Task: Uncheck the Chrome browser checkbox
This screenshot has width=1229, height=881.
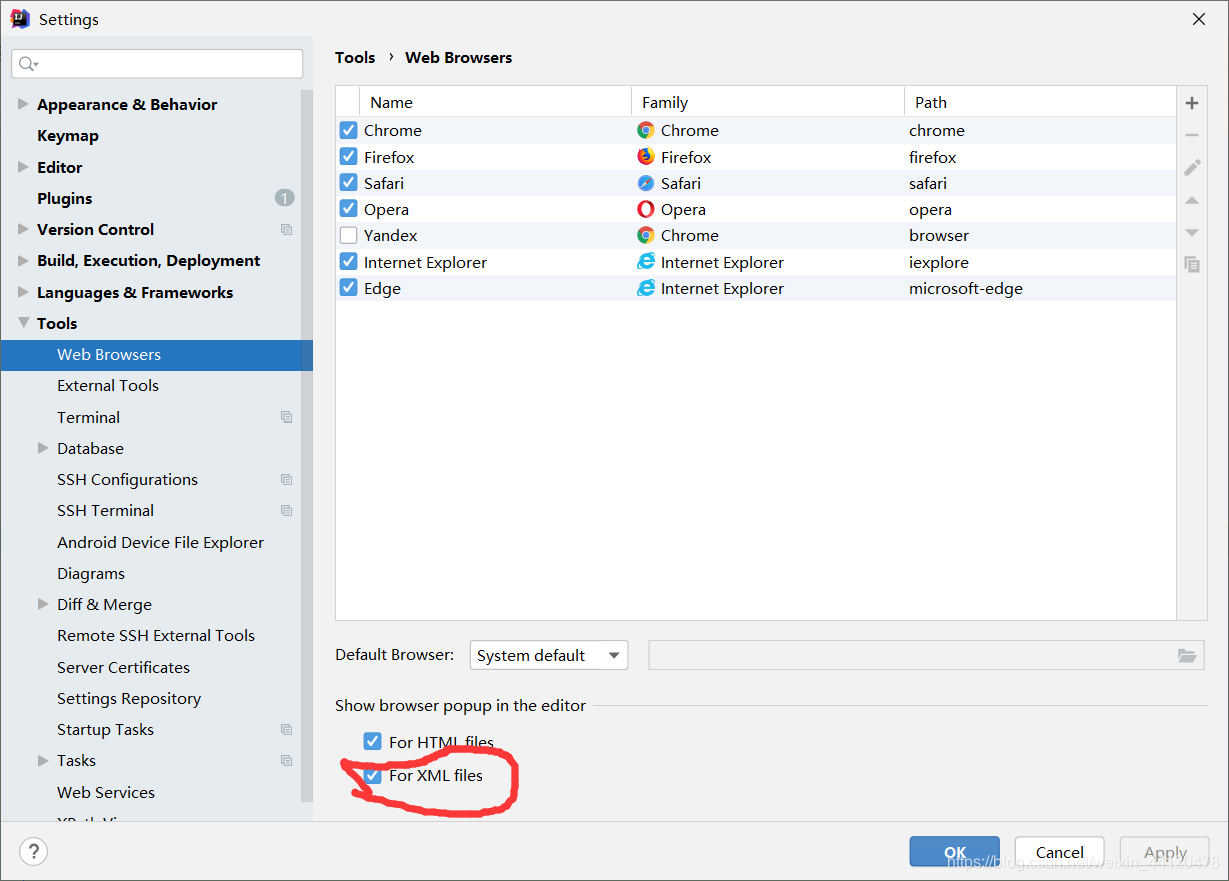Action: click(x=348, y=130)
